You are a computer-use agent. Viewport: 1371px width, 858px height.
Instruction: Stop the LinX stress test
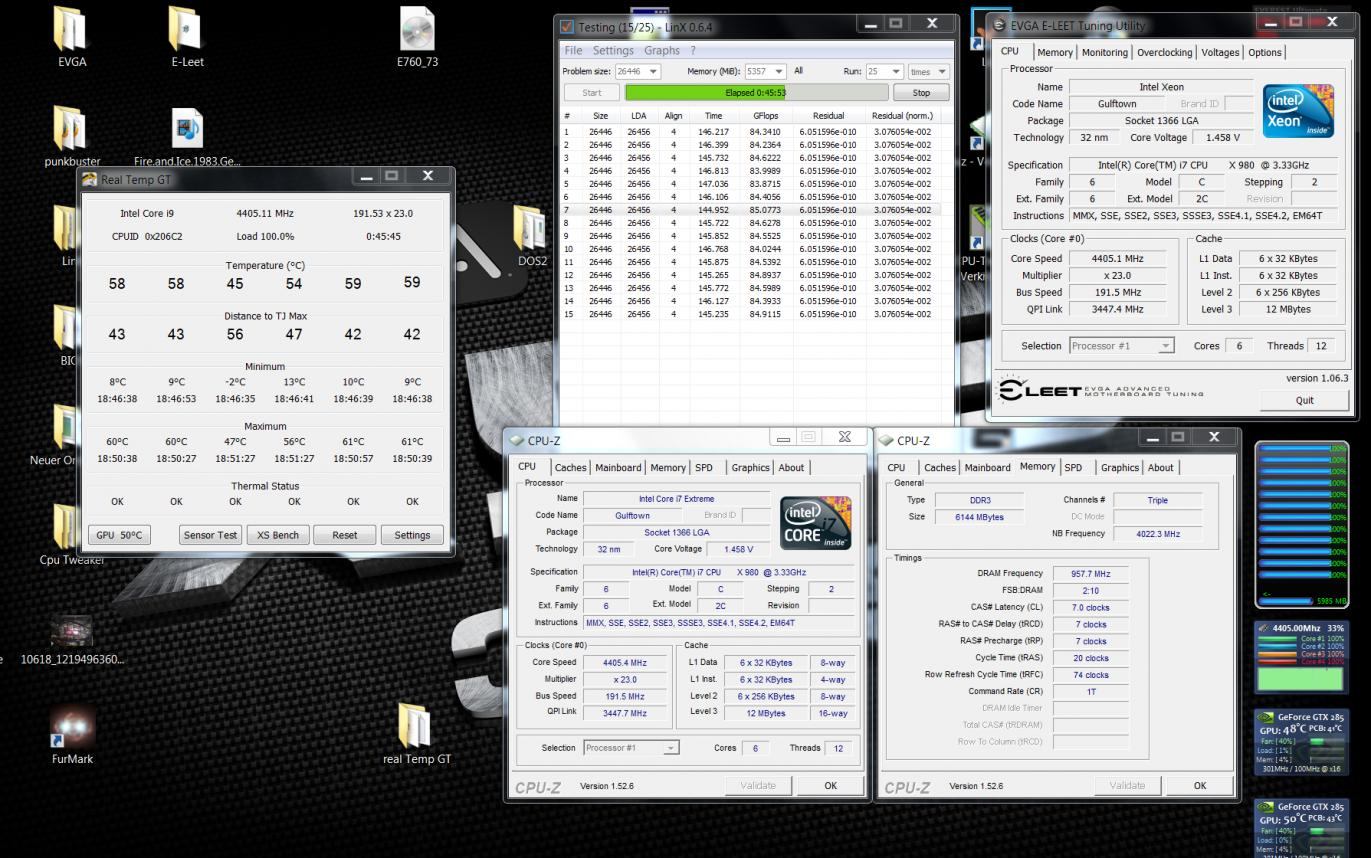pyautogui.click(x=921, y=92)
